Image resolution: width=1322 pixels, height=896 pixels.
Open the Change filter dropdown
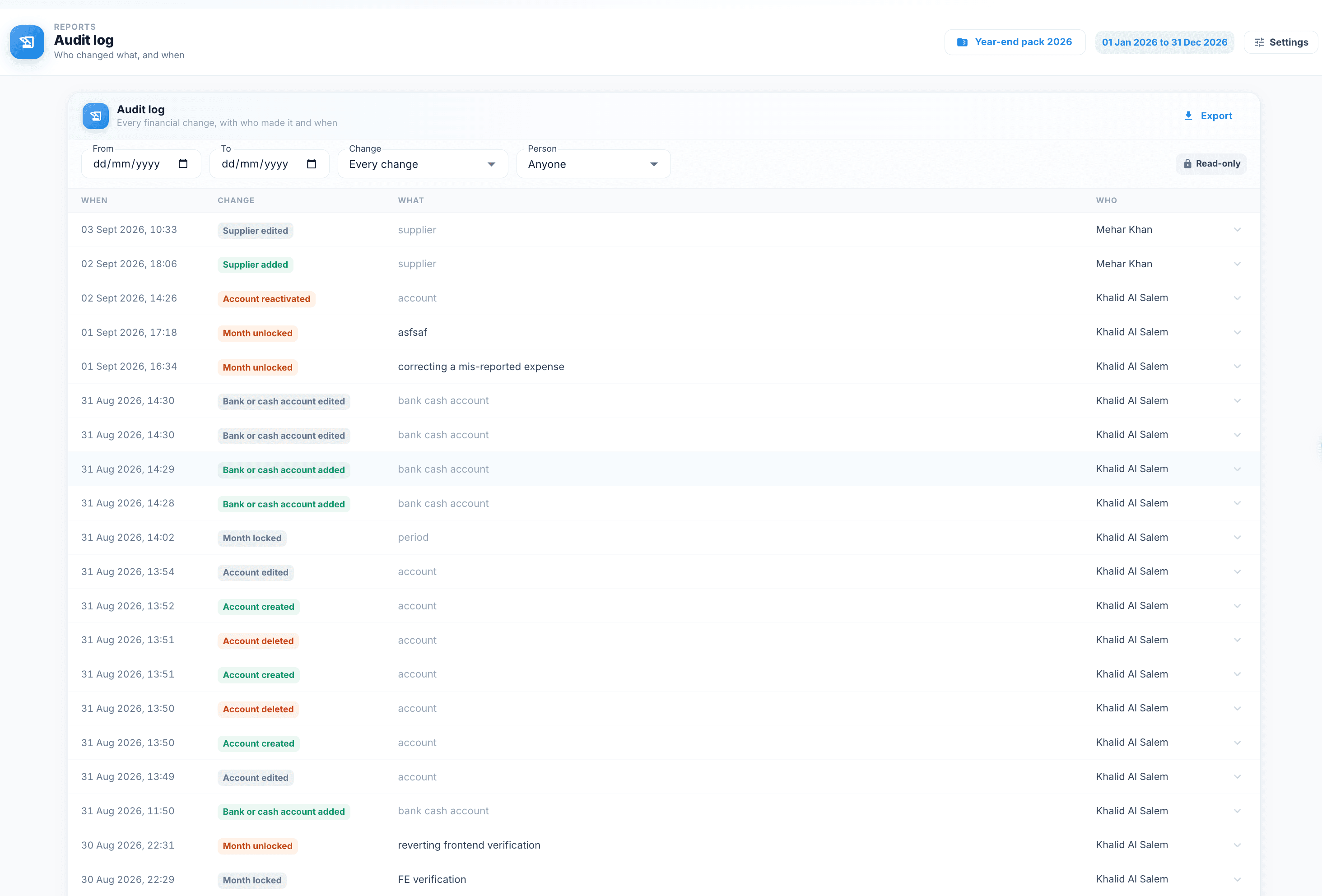click(x=423, y=164)
